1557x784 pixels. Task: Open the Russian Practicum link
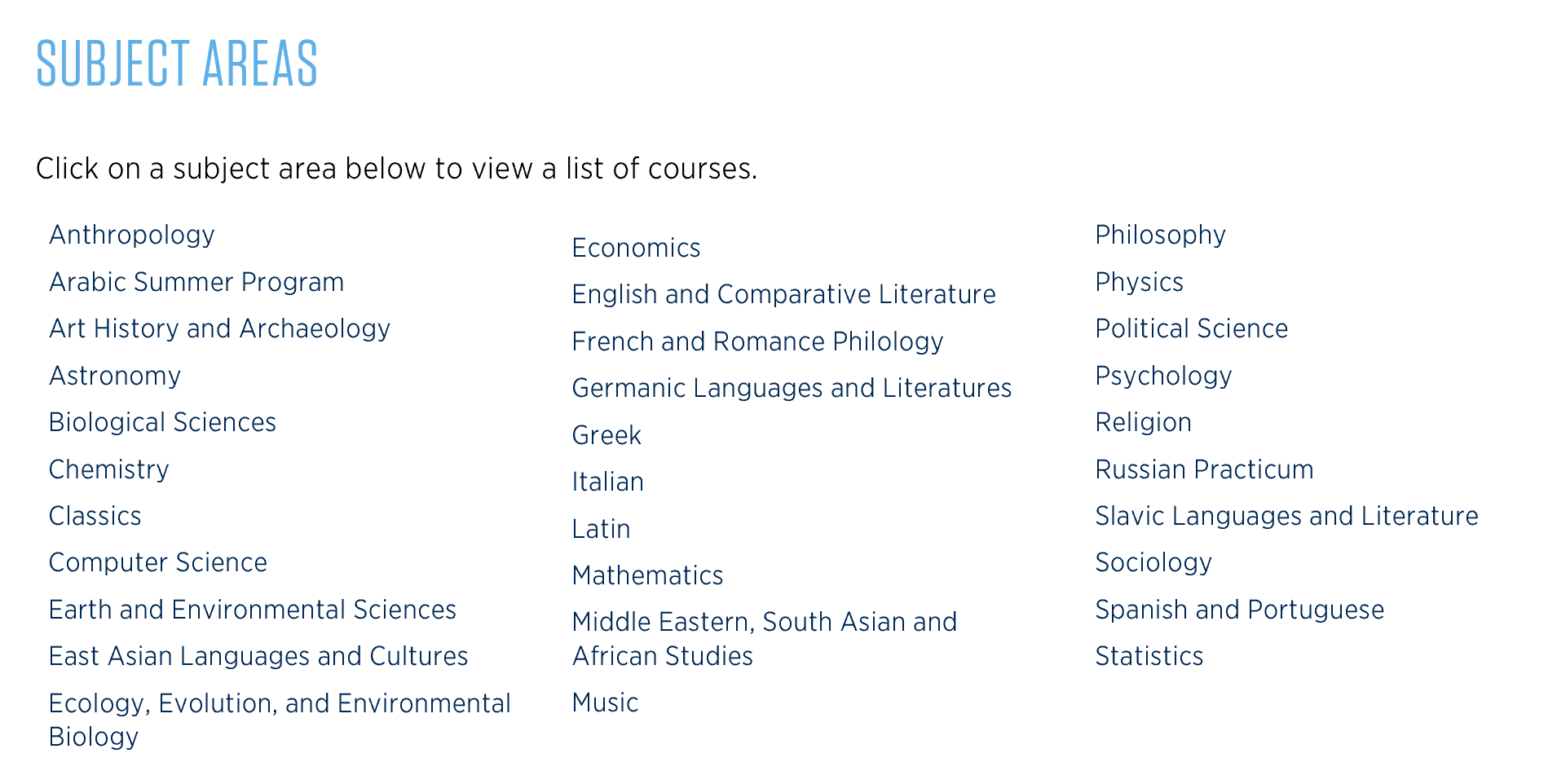pos(1205,469)
